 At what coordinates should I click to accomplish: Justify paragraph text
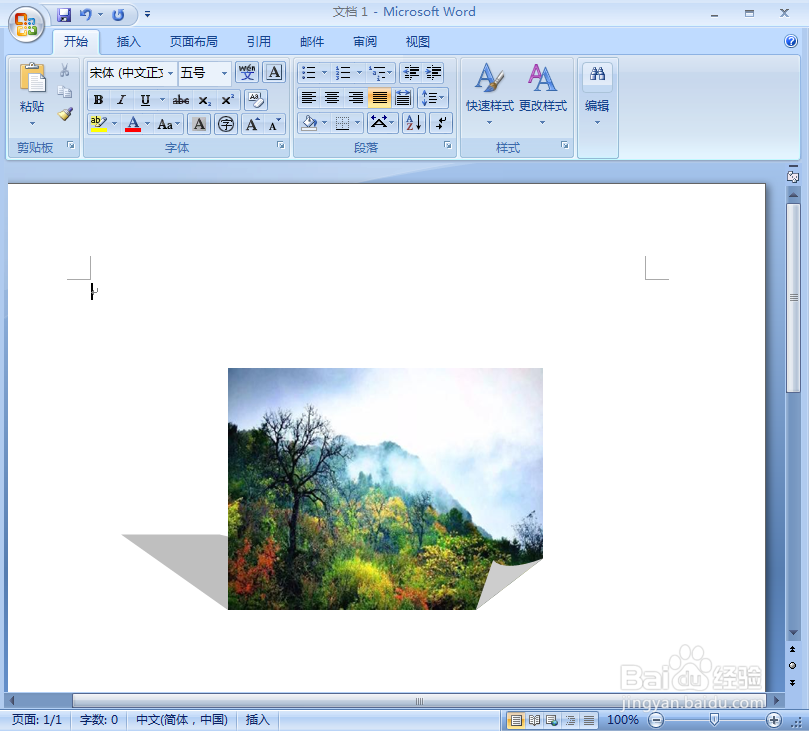click(379, 98)
